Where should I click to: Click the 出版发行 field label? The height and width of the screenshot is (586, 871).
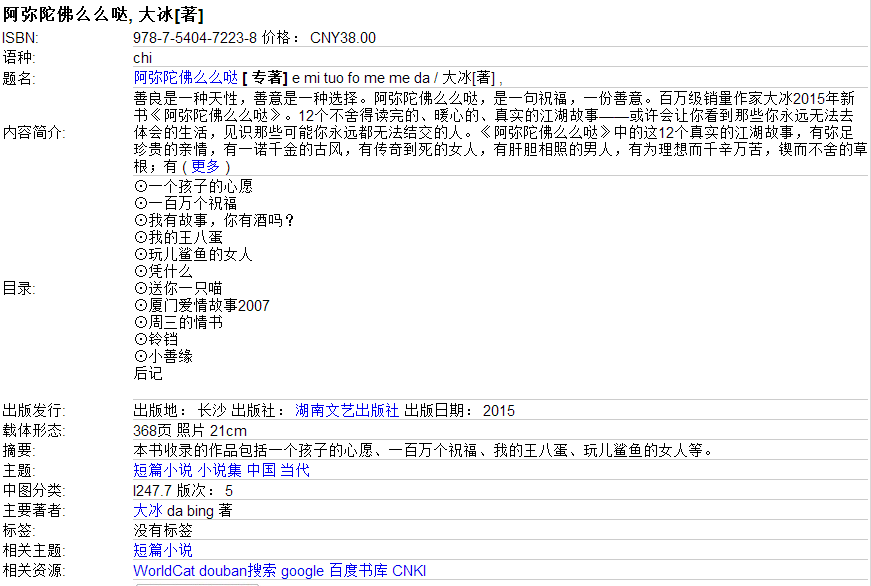(x=34, y=410)
